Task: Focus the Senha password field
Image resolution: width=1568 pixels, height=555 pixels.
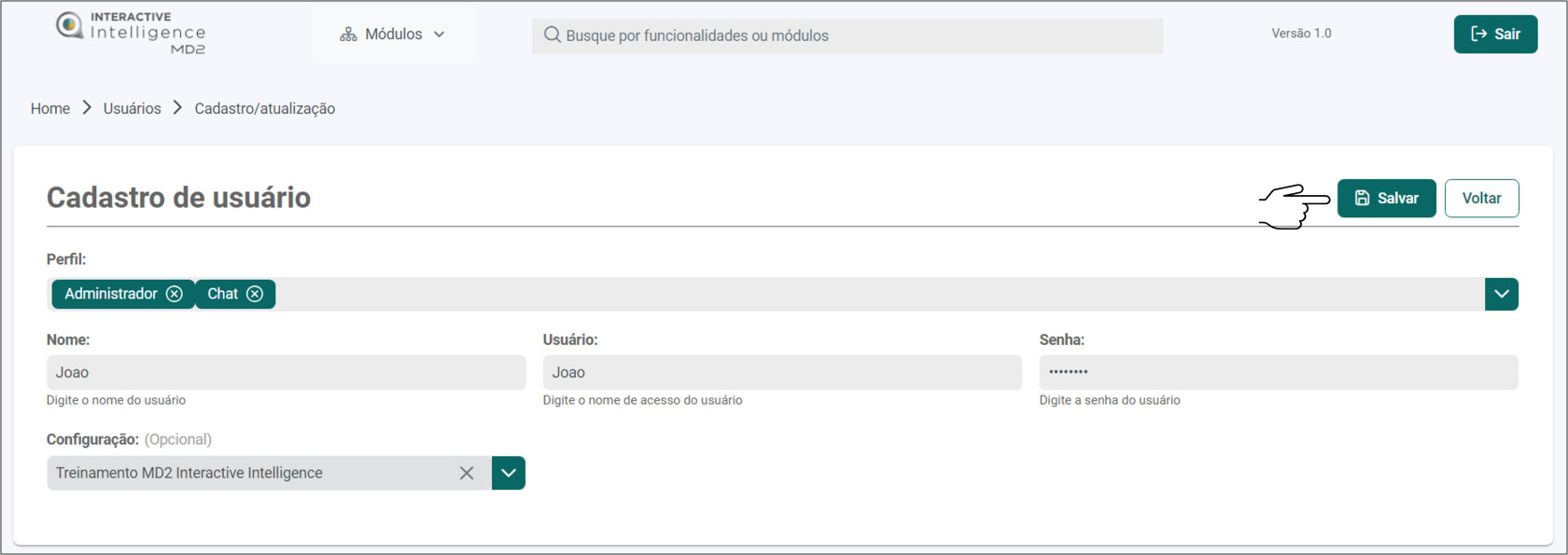Action: tap(1279, 372)
